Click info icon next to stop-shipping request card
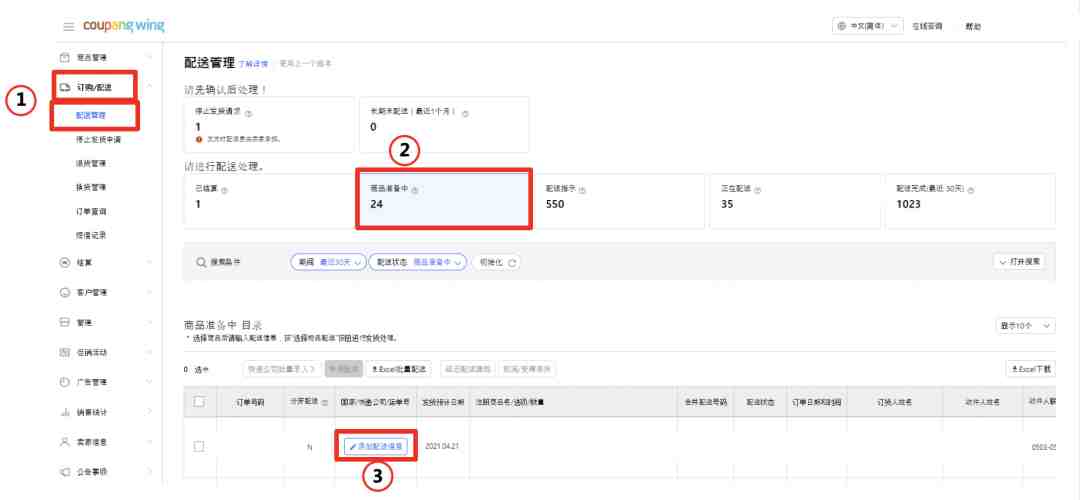 248,113
